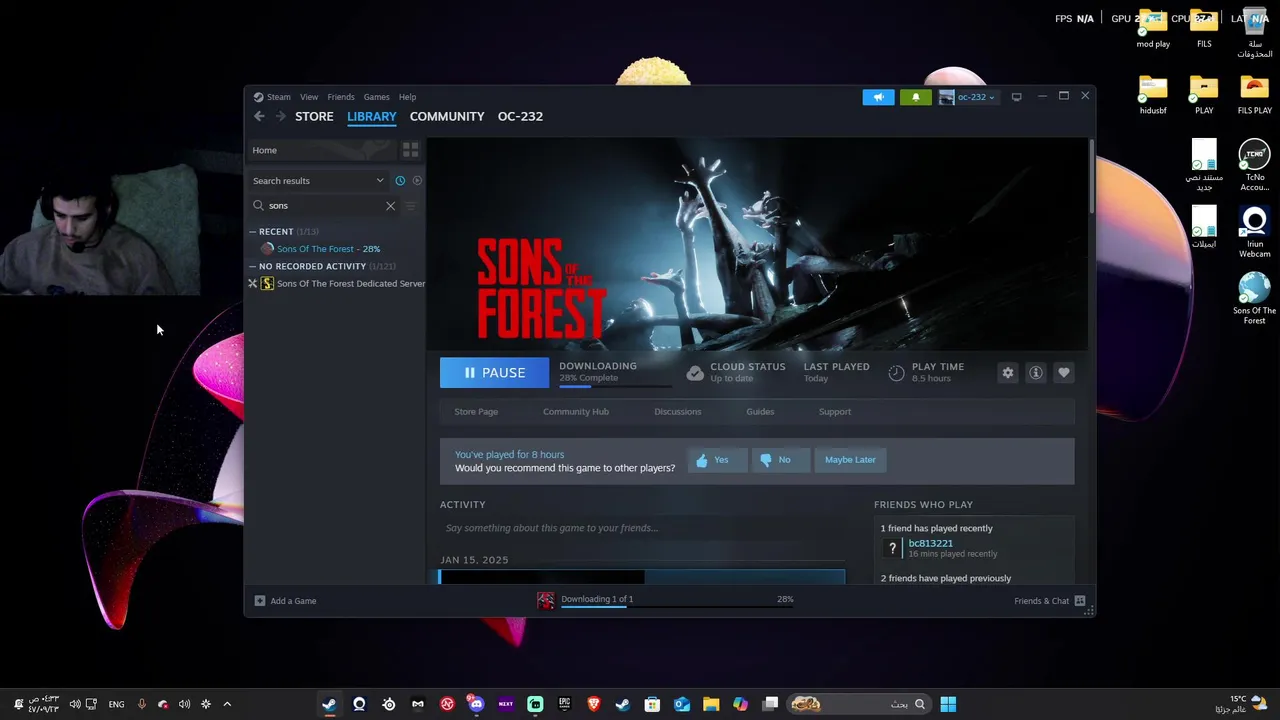This screenshot has height=720, width=1280.
Task: Open the Search results collection dropdown
Action: click(x=318, y=181)
